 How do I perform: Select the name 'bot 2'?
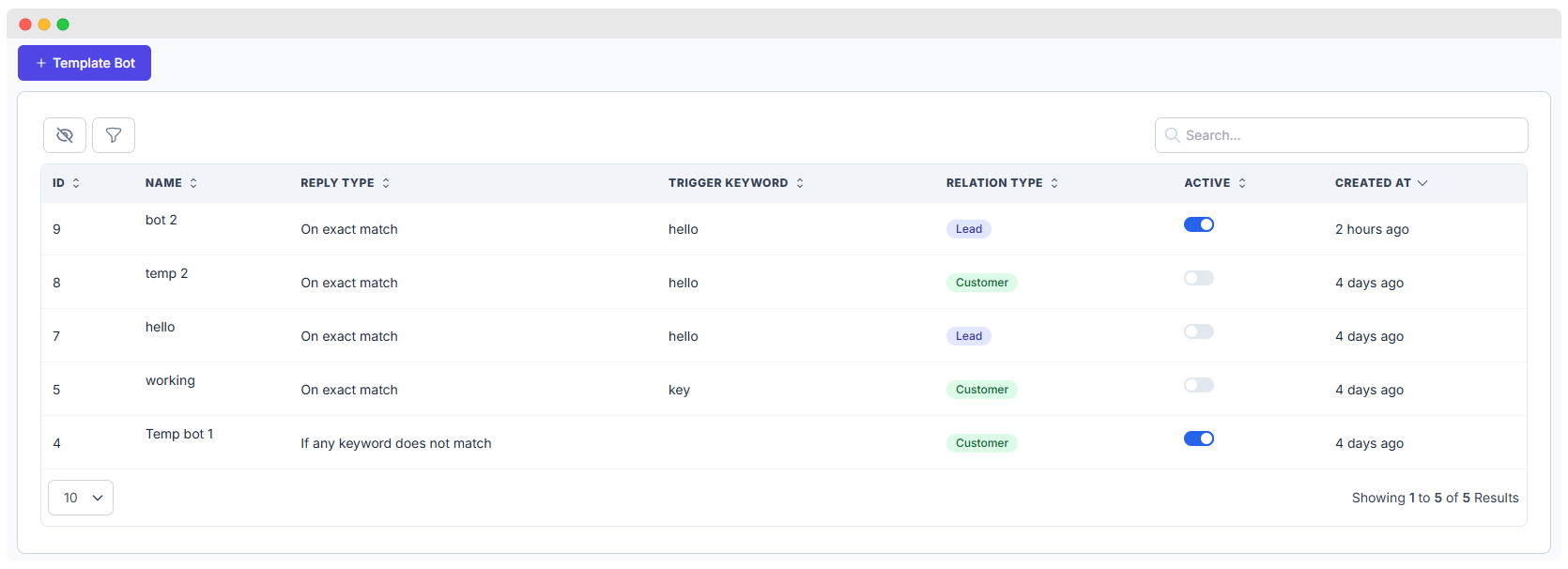coord(161,220)
